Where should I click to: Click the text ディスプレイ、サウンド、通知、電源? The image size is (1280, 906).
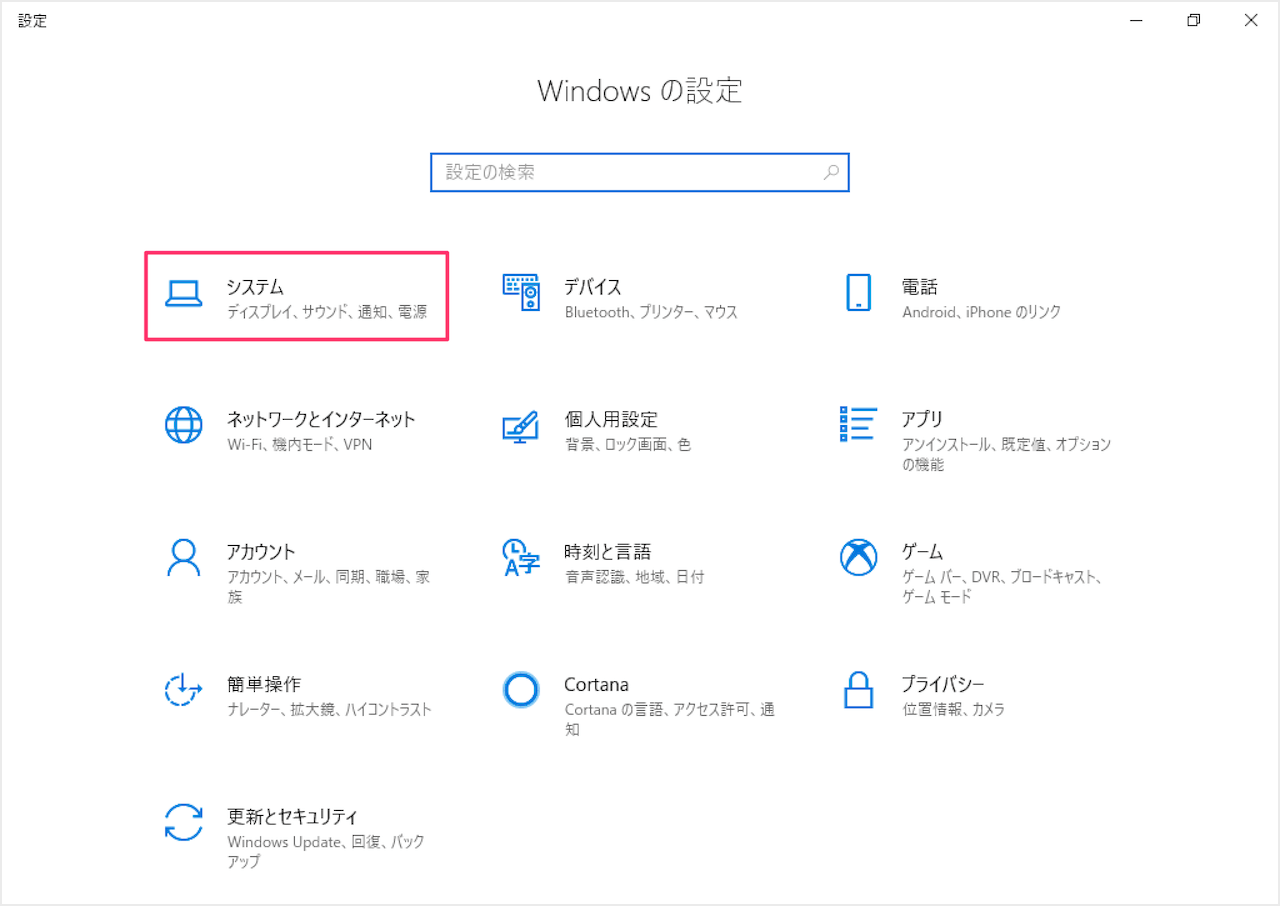tap(327, 312)
